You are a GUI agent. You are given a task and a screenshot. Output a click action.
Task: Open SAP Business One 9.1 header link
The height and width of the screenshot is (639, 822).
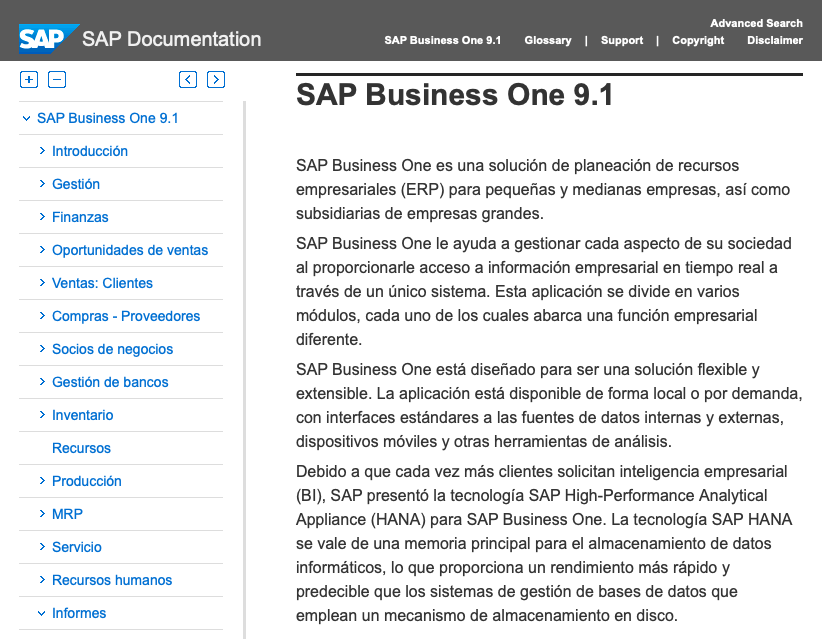click(x=442, y=40)
